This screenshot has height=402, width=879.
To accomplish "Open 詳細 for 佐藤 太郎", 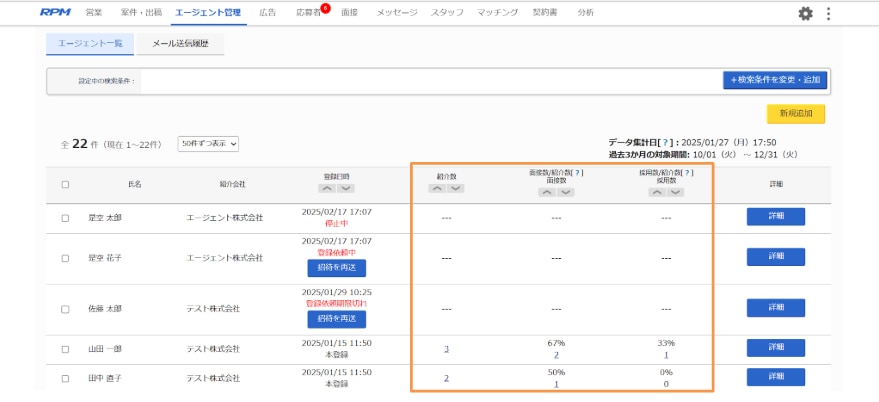I will (776, 307).
